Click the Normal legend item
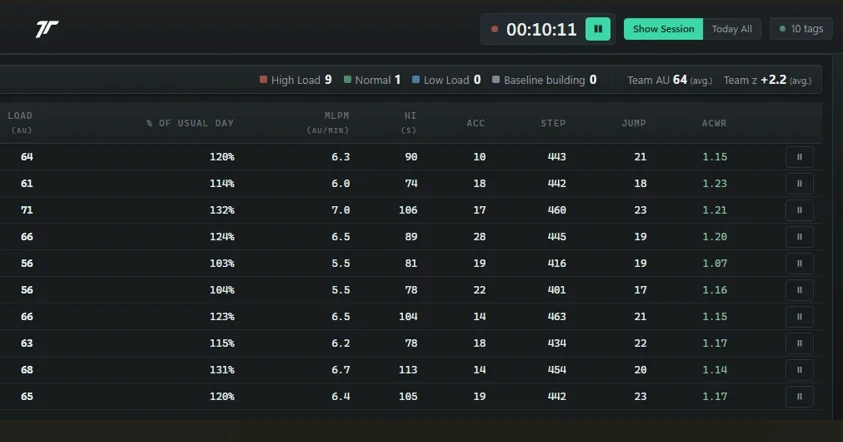The height and width of the screenshot is (442, 843). point(372,80)
